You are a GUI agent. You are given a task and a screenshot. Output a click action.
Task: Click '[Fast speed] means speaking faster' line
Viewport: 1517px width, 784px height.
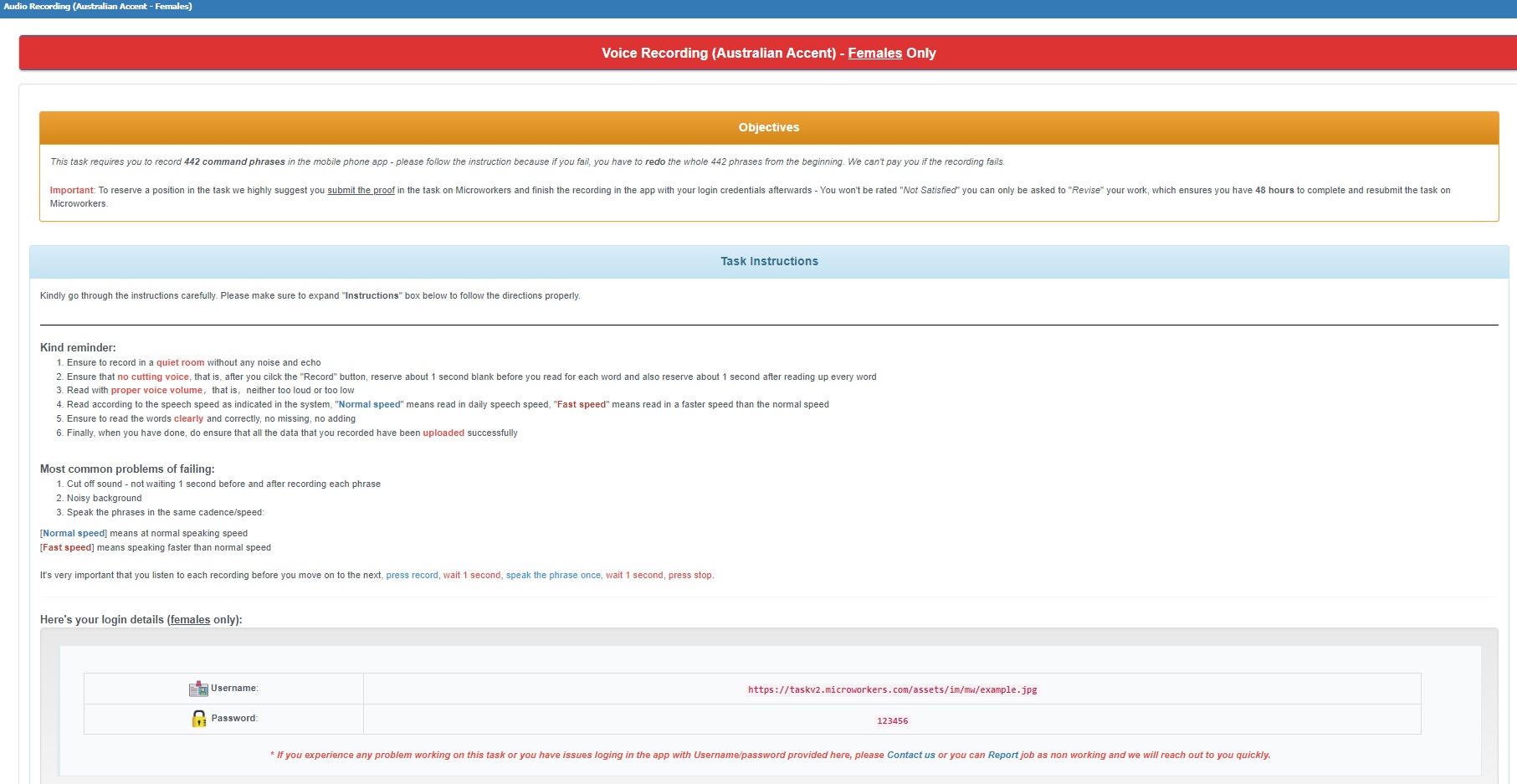tap(156, 547)
